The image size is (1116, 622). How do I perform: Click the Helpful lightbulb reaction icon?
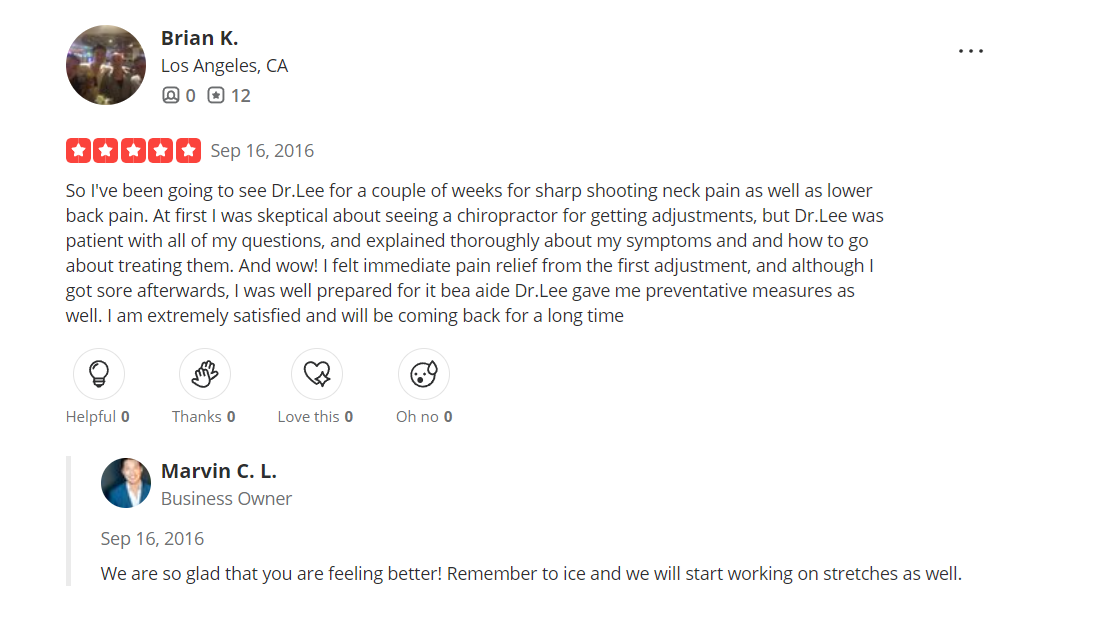tap(99, 374)
